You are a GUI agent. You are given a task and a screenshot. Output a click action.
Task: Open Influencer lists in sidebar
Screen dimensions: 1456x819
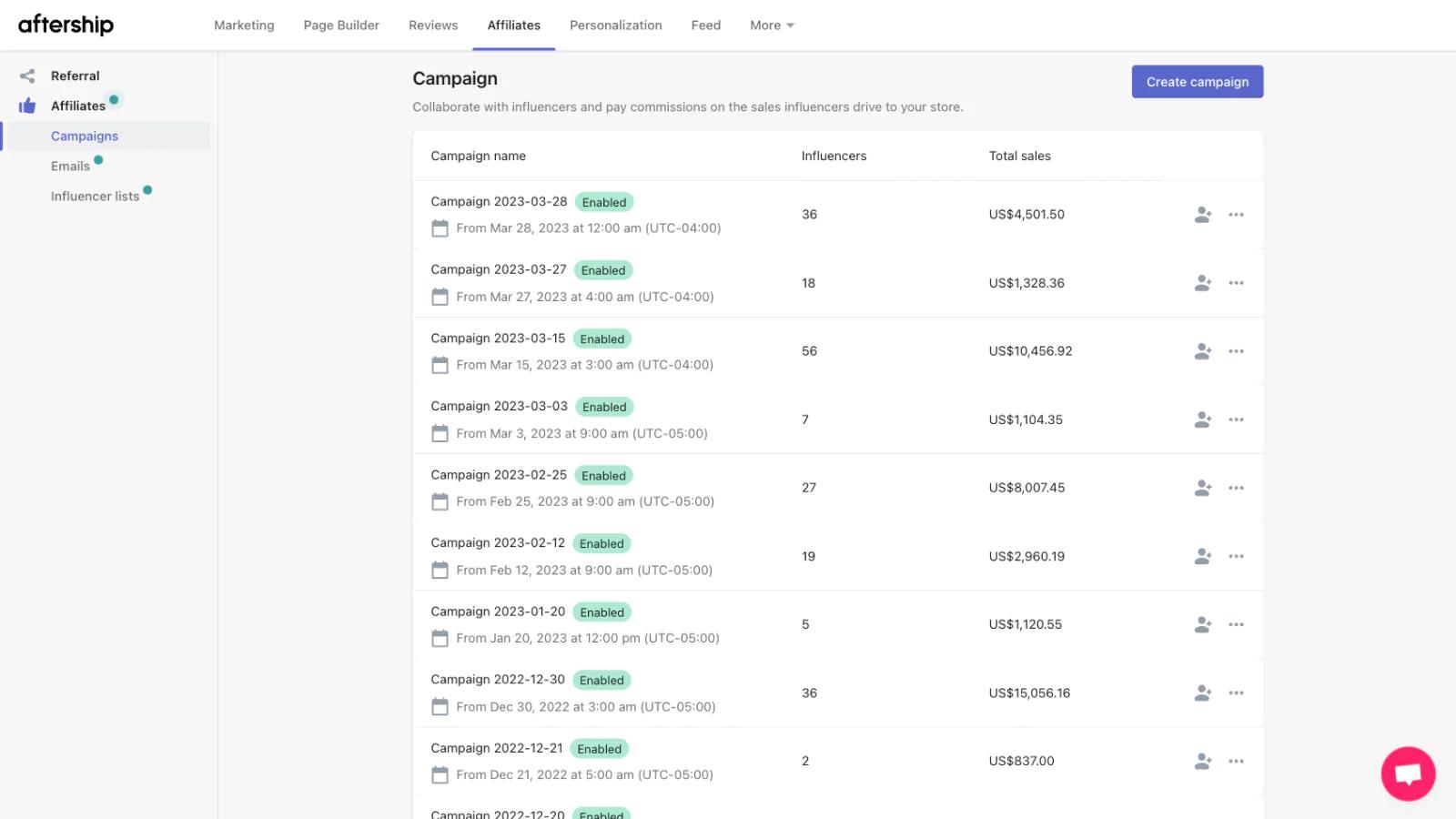coord(95,196)
